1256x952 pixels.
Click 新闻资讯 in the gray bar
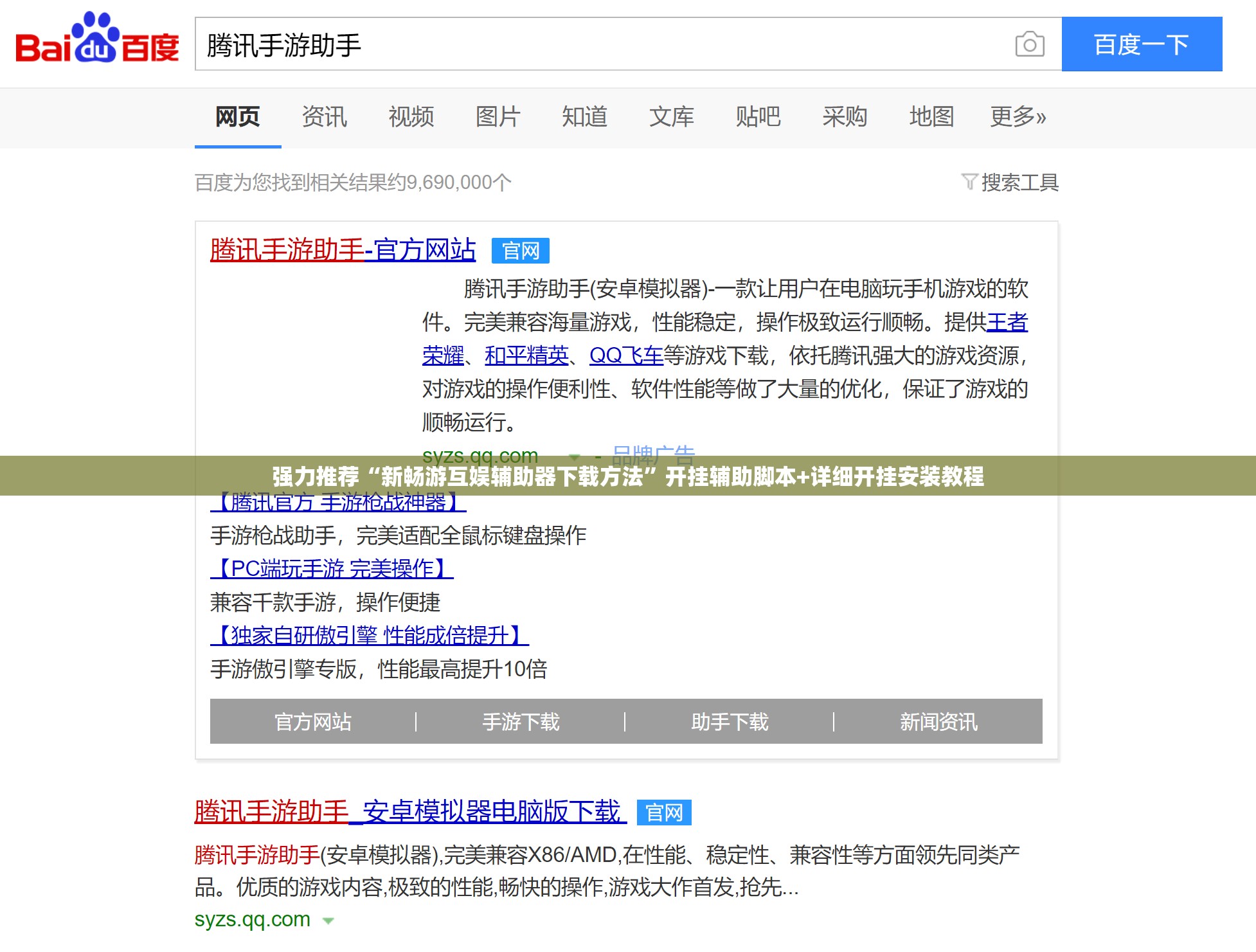939,722
